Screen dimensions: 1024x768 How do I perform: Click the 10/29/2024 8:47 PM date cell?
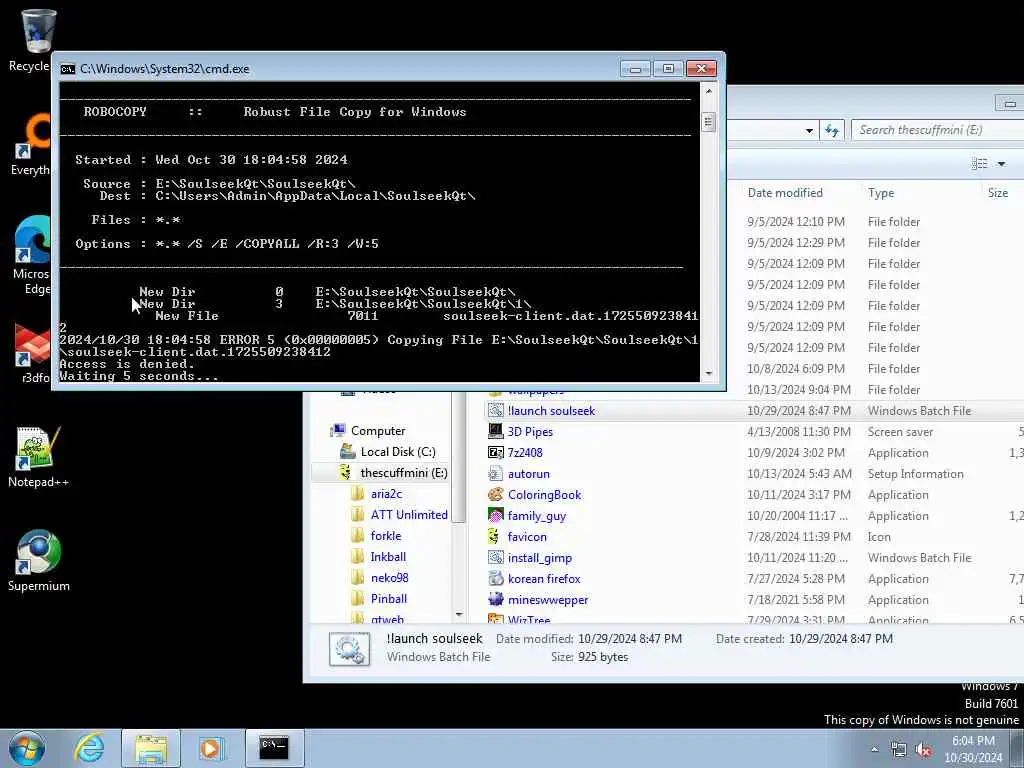799,411
